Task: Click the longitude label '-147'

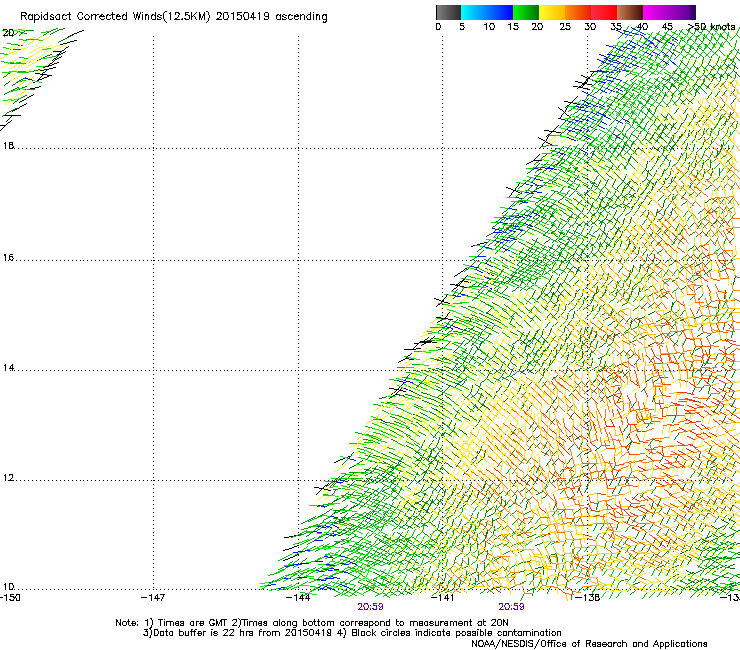Action: tap(153, 598)
